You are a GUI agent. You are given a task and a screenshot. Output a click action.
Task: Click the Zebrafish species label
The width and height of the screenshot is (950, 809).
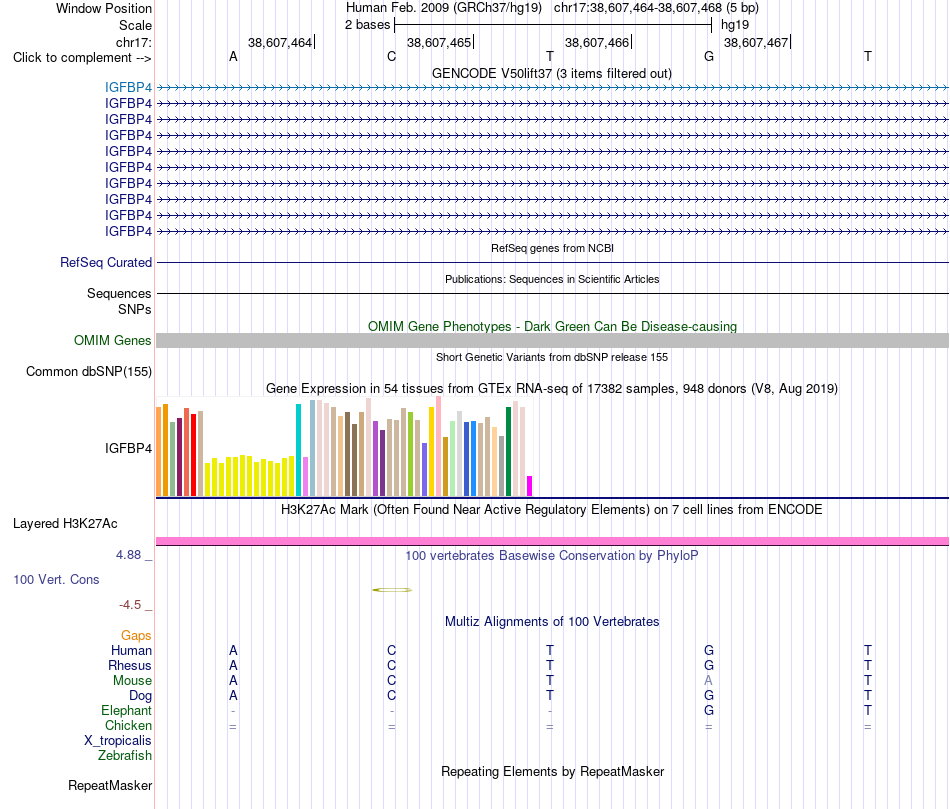pos(125,756)
